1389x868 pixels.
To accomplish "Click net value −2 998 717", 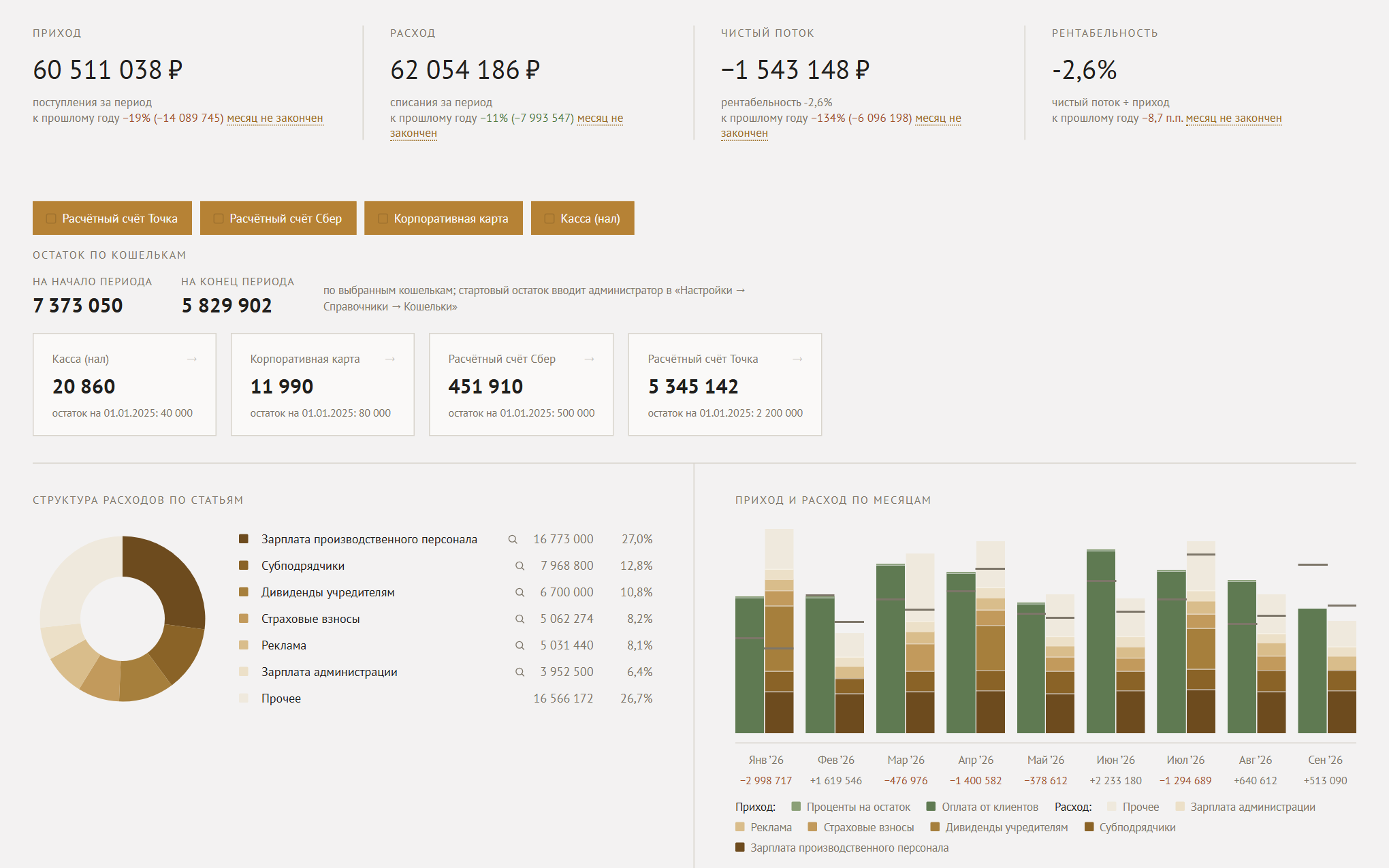I will (766, 781).
